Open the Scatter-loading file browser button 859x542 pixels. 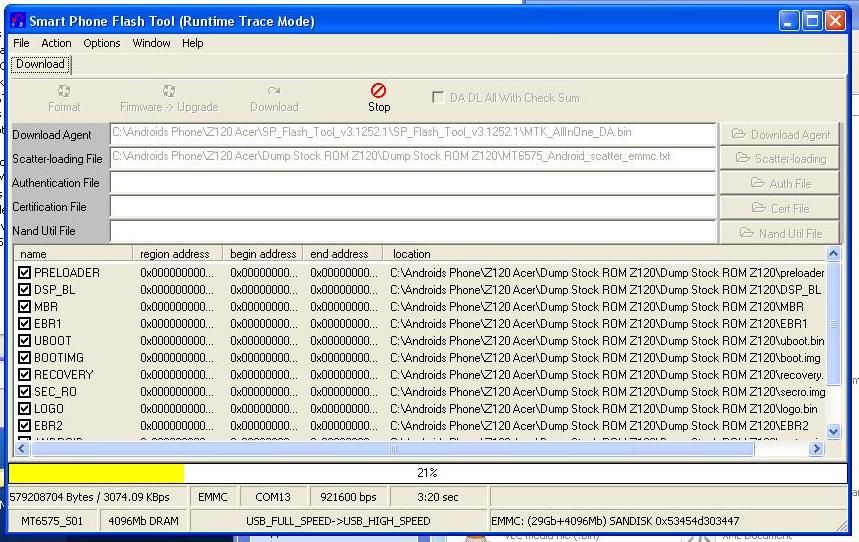780,158
